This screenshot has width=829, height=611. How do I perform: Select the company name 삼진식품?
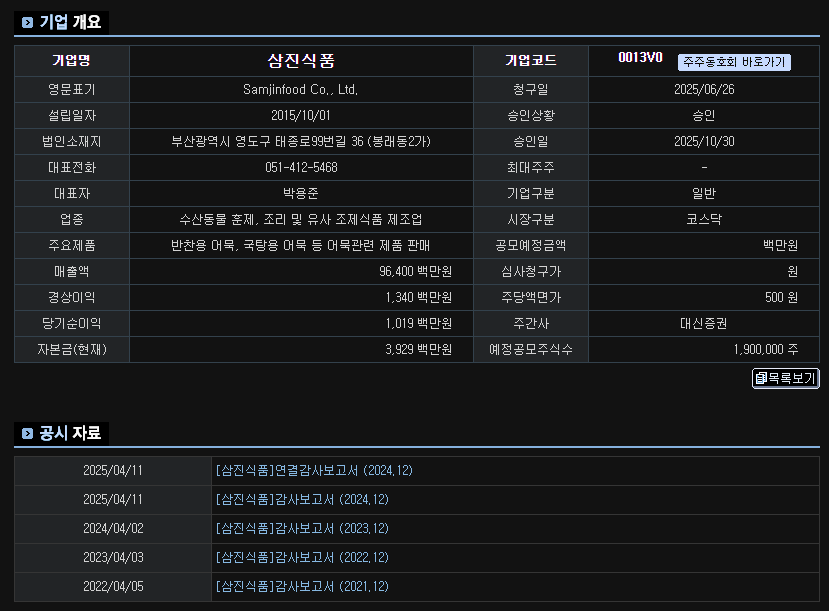pyautogui.click(x=301, y=61)
